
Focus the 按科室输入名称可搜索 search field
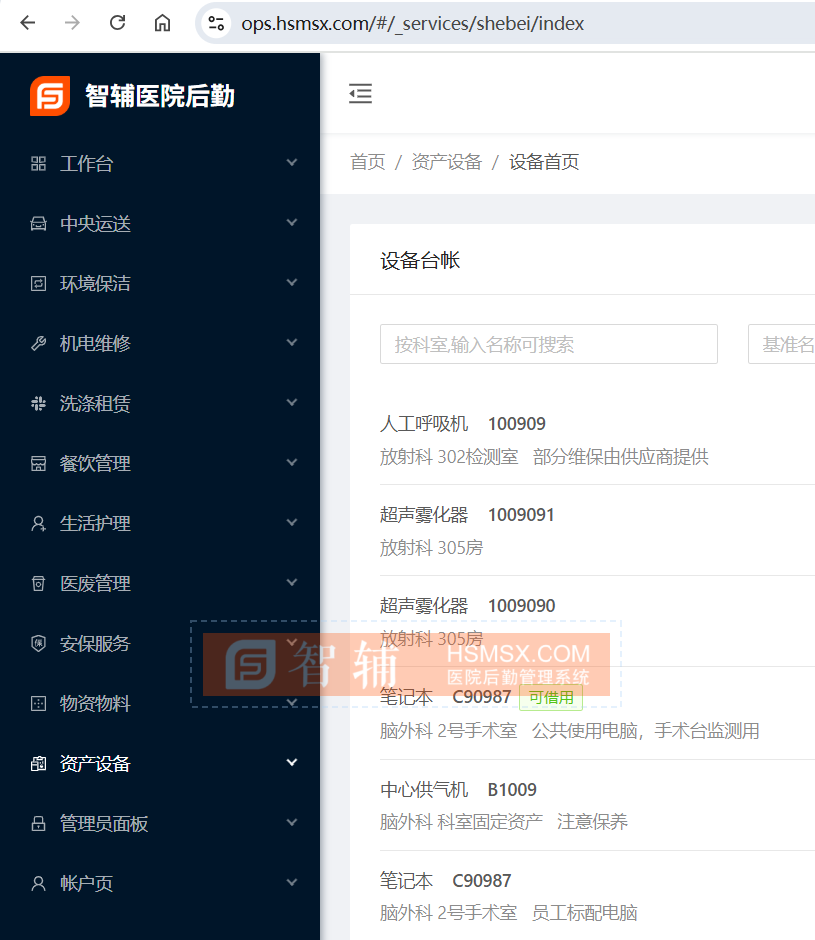point(548,344)
